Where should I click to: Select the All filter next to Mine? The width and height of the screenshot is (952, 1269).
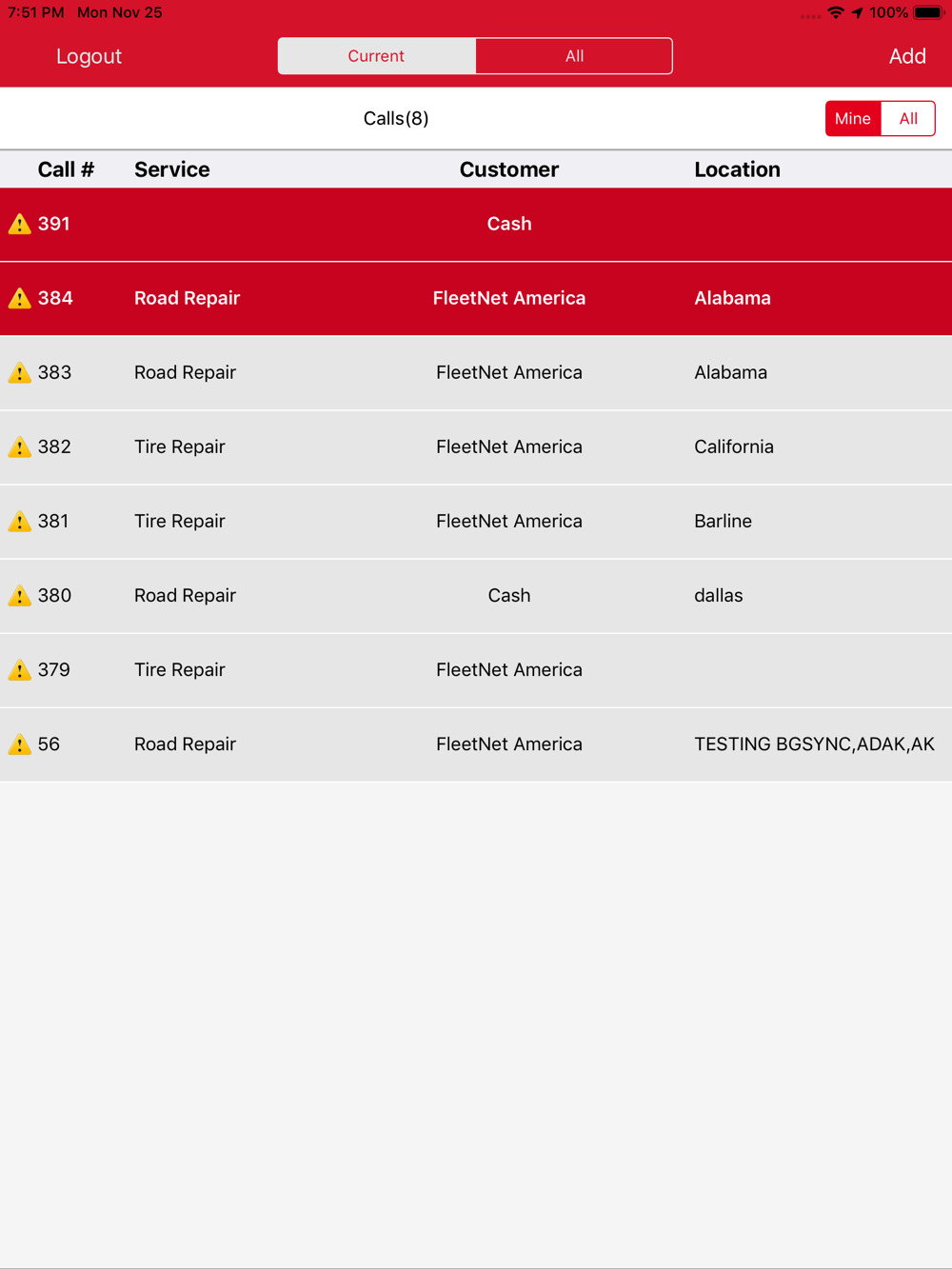908,119
